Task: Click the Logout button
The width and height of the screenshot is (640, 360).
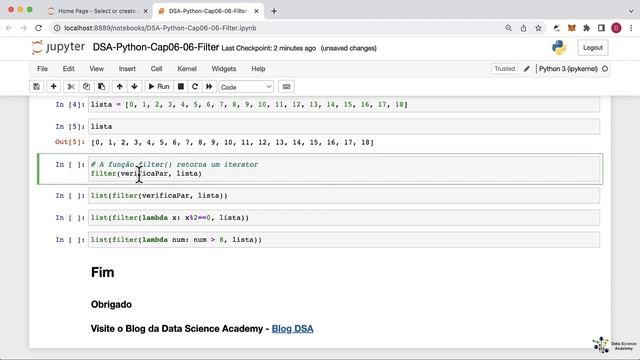Action: coord(593,48)
